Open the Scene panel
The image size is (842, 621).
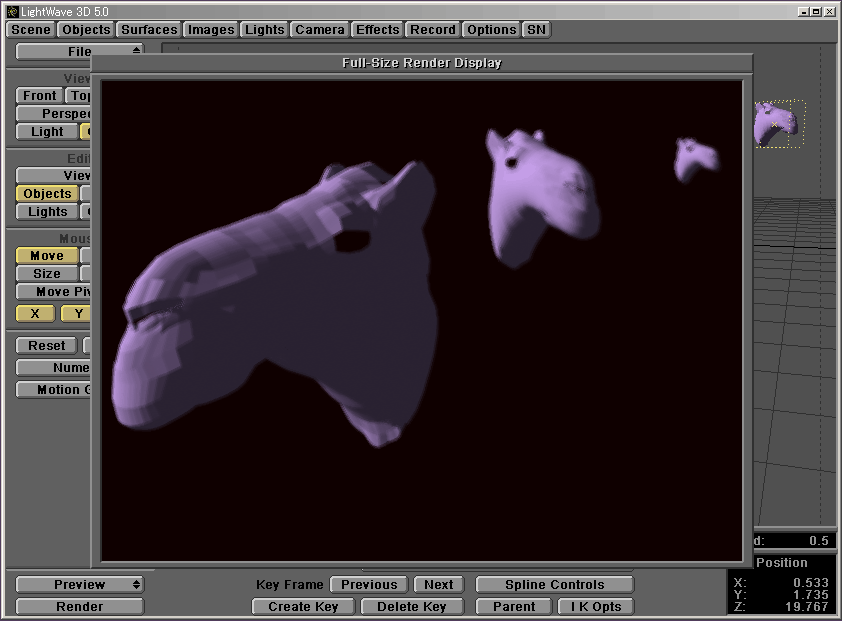[30, 30]
